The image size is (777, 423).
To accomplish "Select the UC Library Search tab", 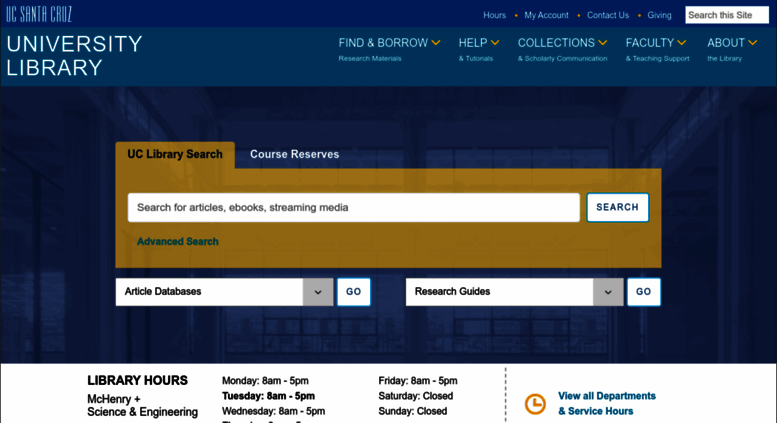I will pos(175,155).
